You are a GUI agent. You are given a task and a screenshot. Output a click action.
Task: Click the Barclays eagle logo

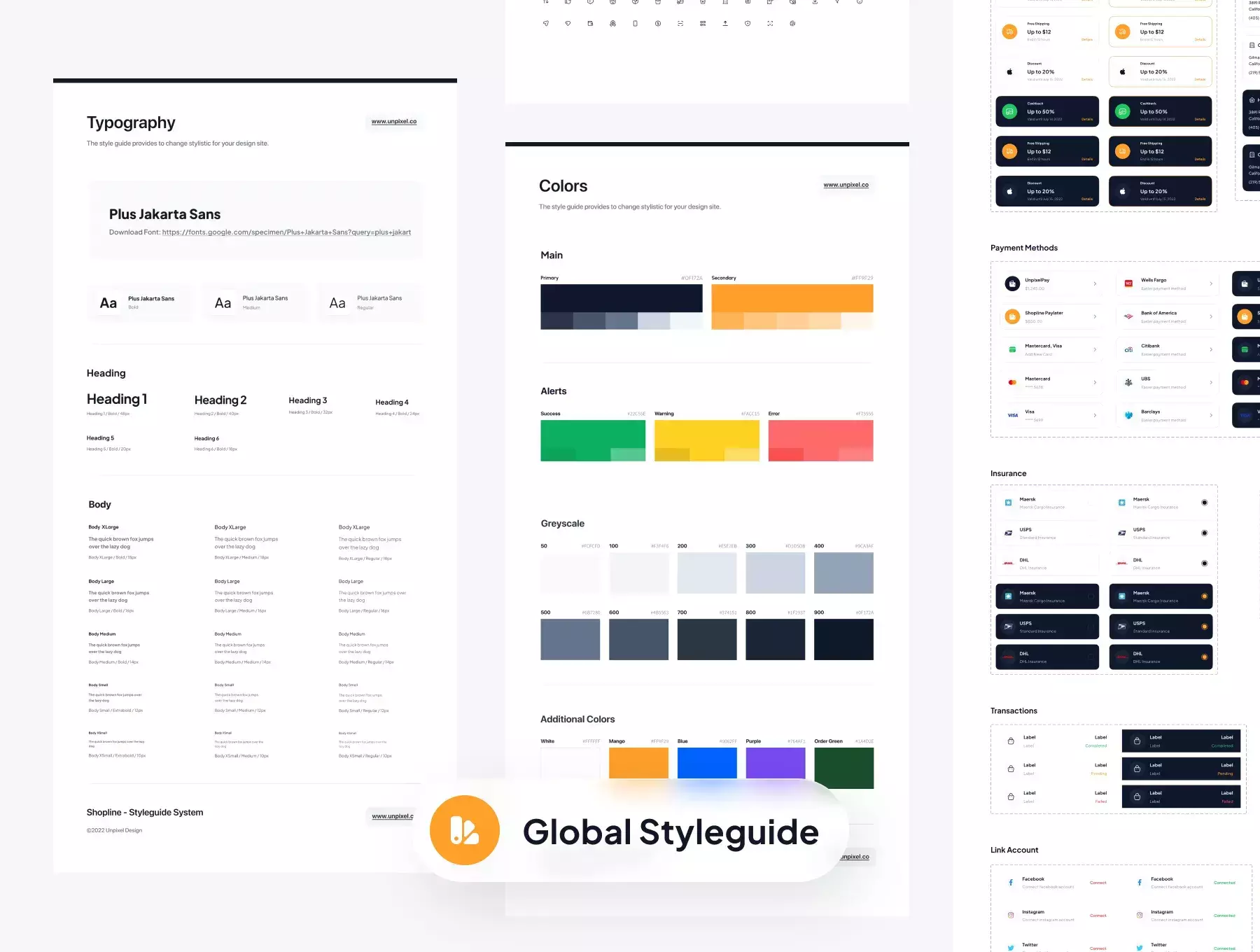1128,415
